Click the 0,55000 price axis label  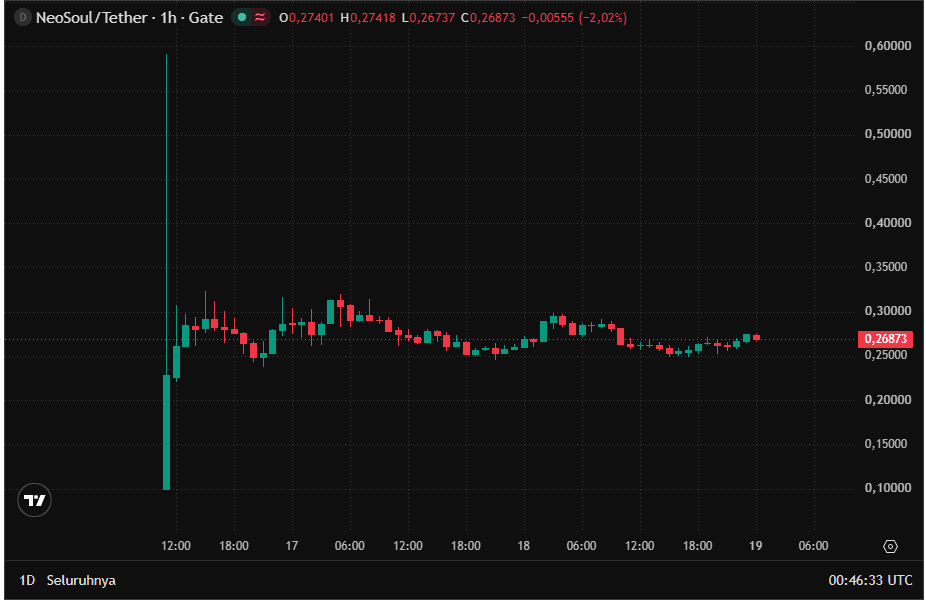[886, 90]
